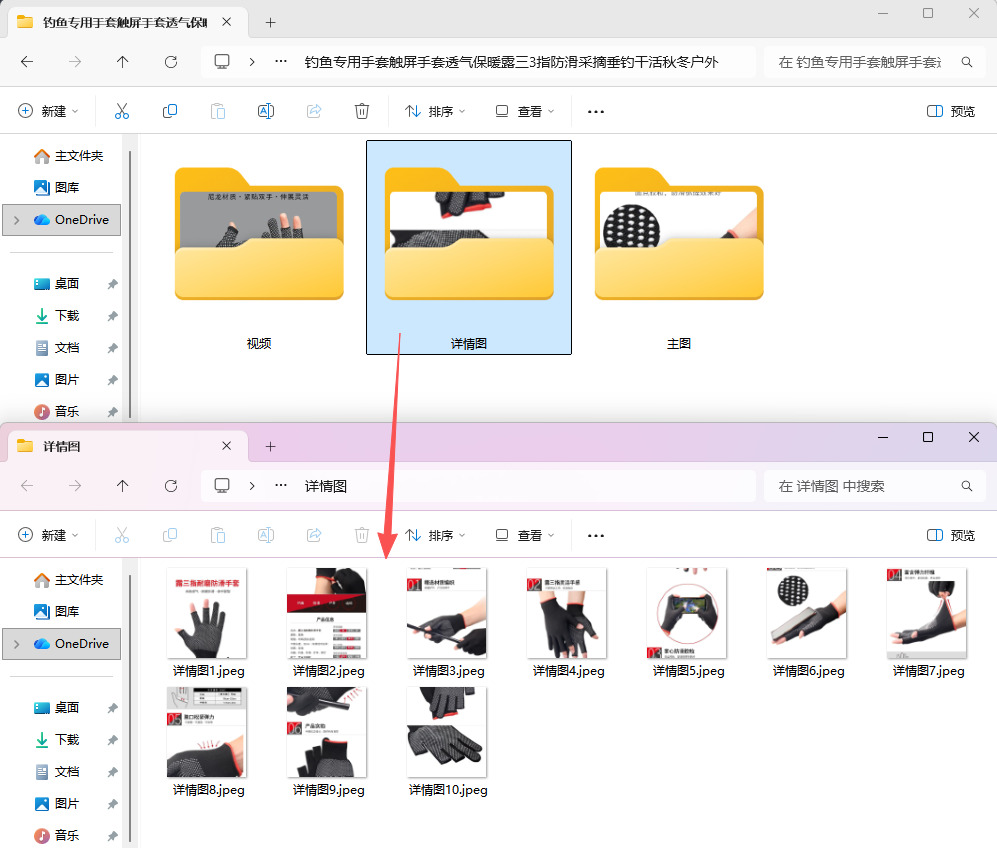Viewport: 997px width, 848px height.
Task: Click the Up arrow in the 详情图 window
Action: pyautogui.click(x=123, y=486)
